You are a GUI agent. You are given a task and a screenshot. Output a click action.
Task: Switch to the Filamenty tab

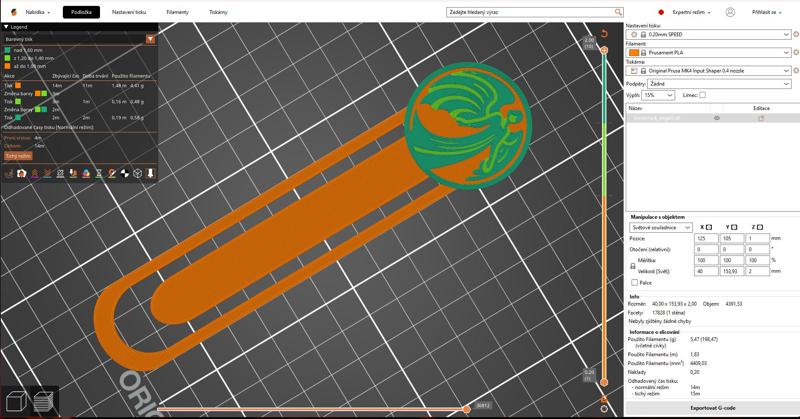(178, 12)
